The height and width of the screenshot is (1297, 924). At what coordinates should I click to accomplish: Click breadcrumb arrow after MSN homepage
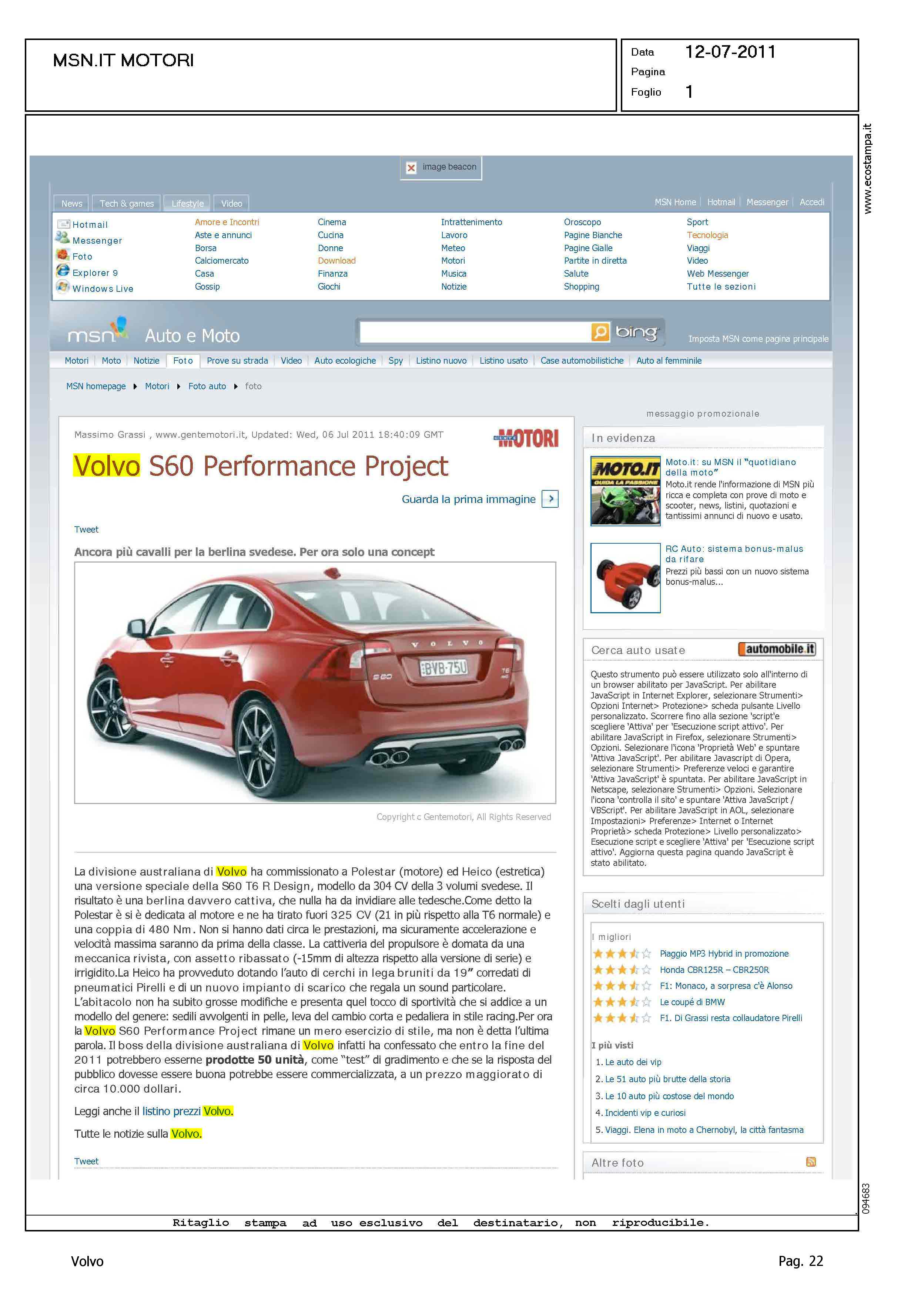pyautogui.click(x=135, y=386)
